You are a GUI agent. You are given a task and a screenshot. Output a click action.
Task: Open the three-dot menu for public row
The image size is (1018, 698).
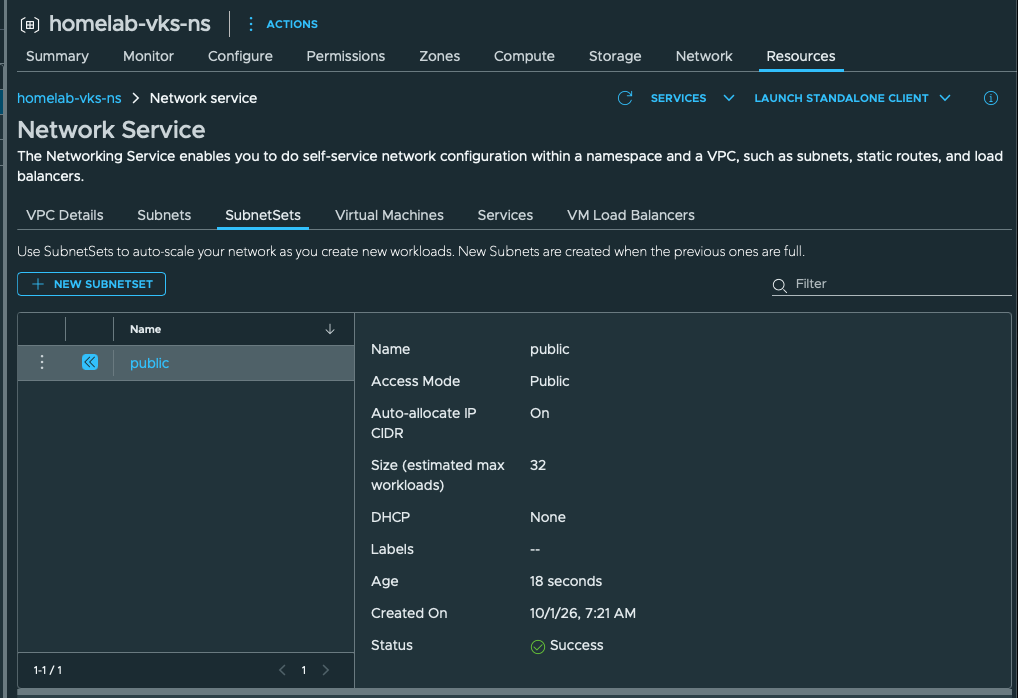click(42, 362)
